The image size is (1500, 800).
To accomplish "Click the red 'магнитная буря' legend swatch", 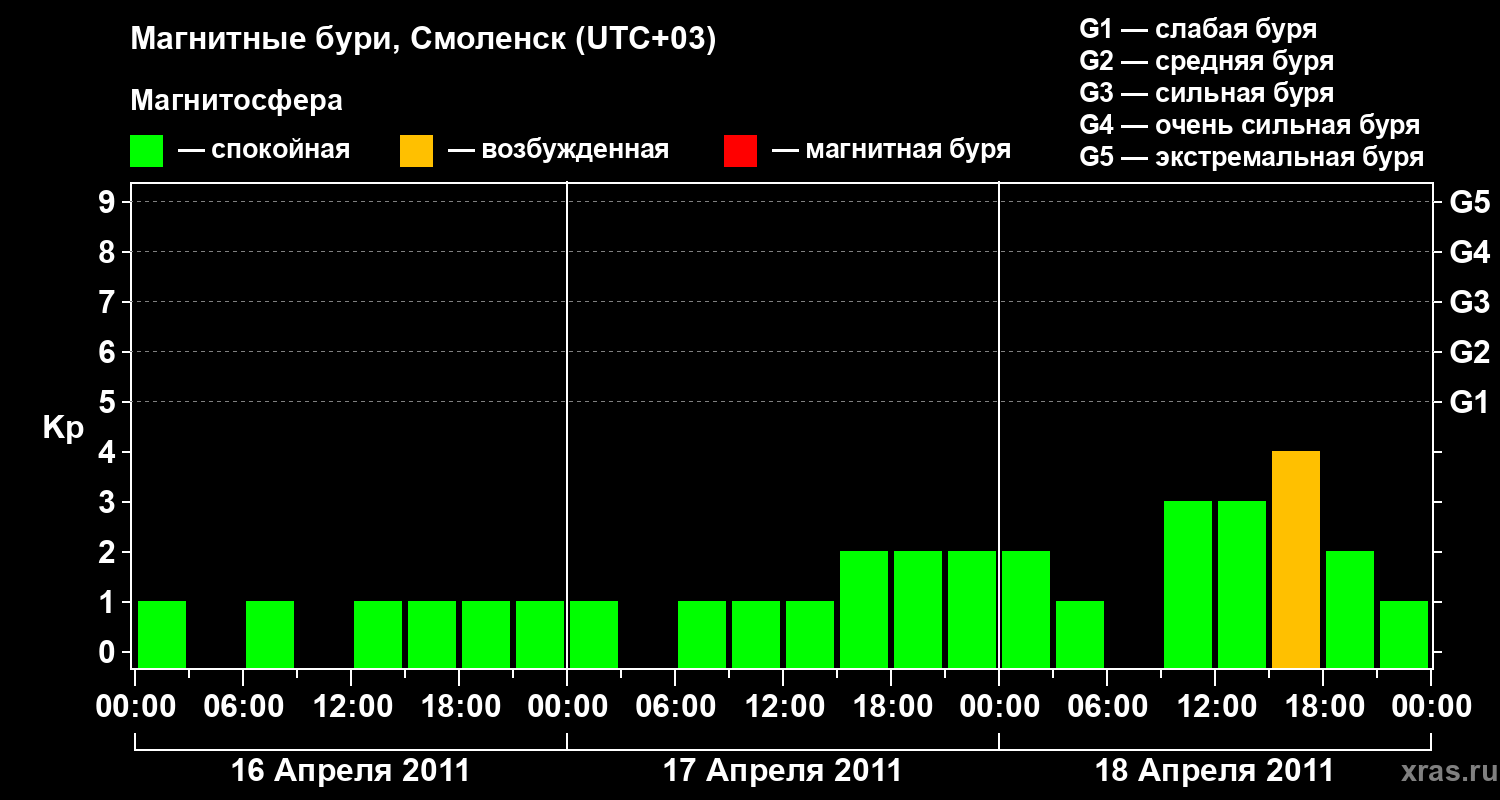I will click(741, 151).
